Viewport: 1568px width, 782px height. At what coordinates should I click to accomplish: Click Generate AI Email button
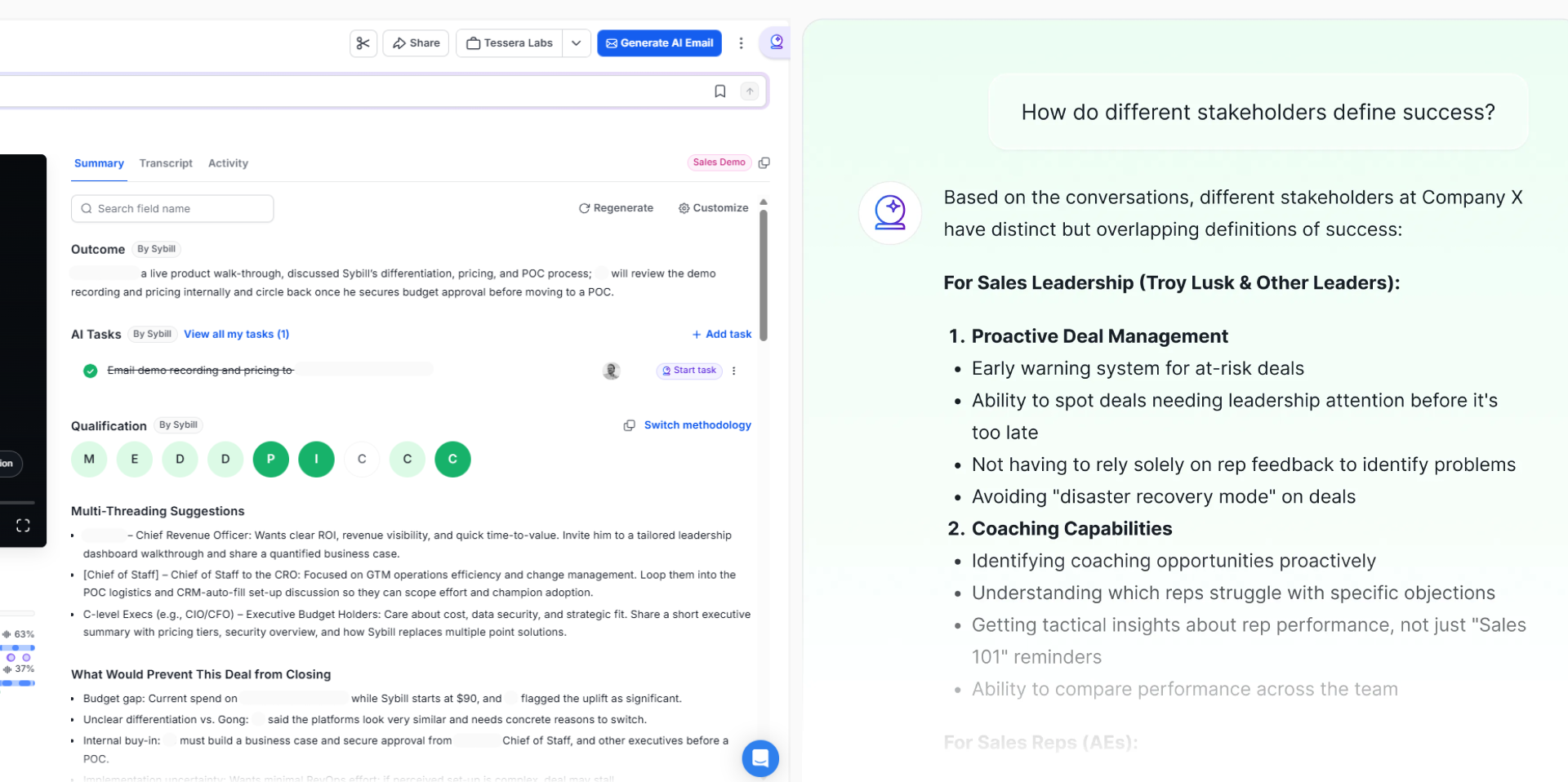pos(659,43)
